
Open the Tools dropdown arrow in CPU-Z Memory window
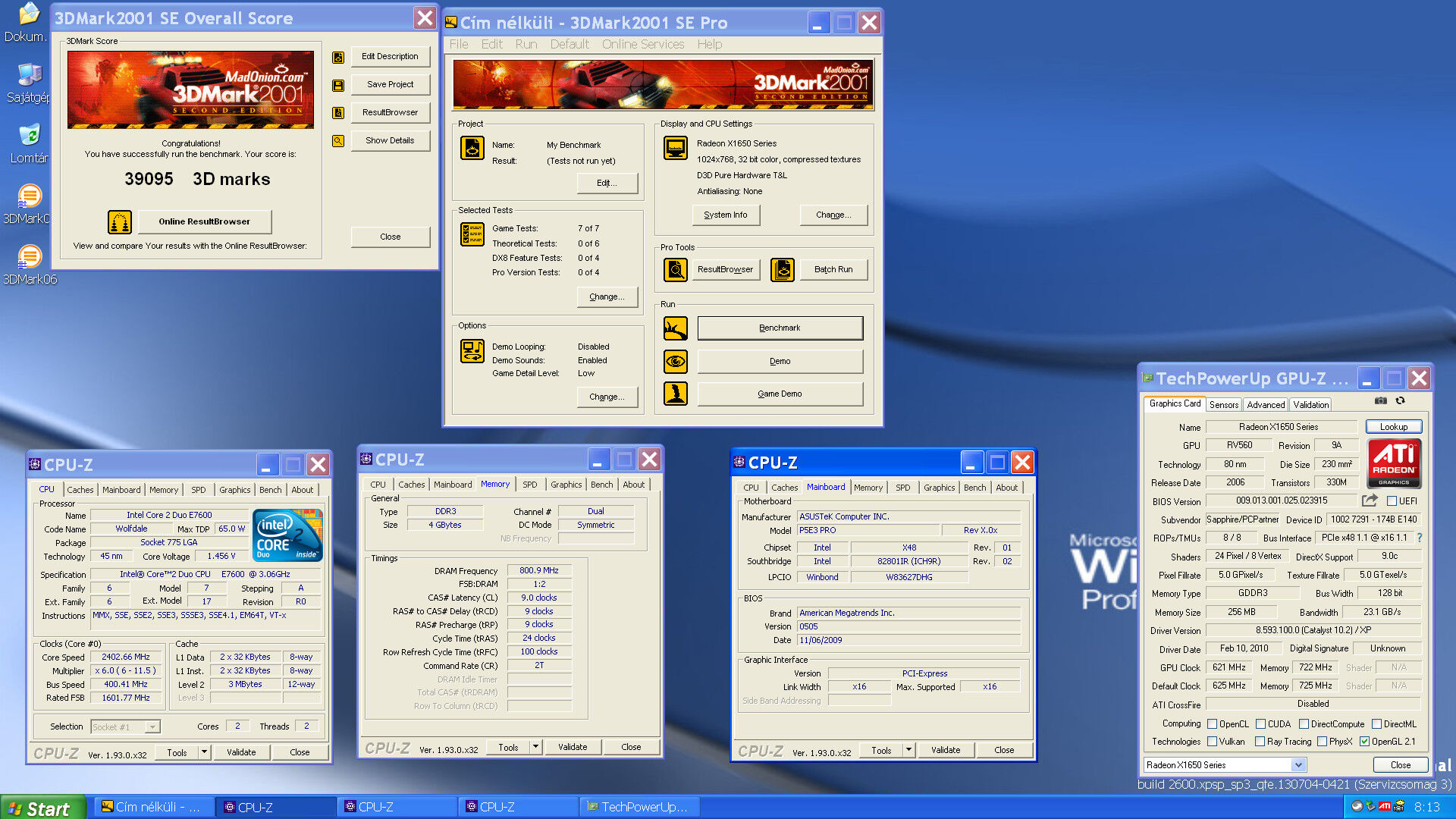click(x=535, y=747)
